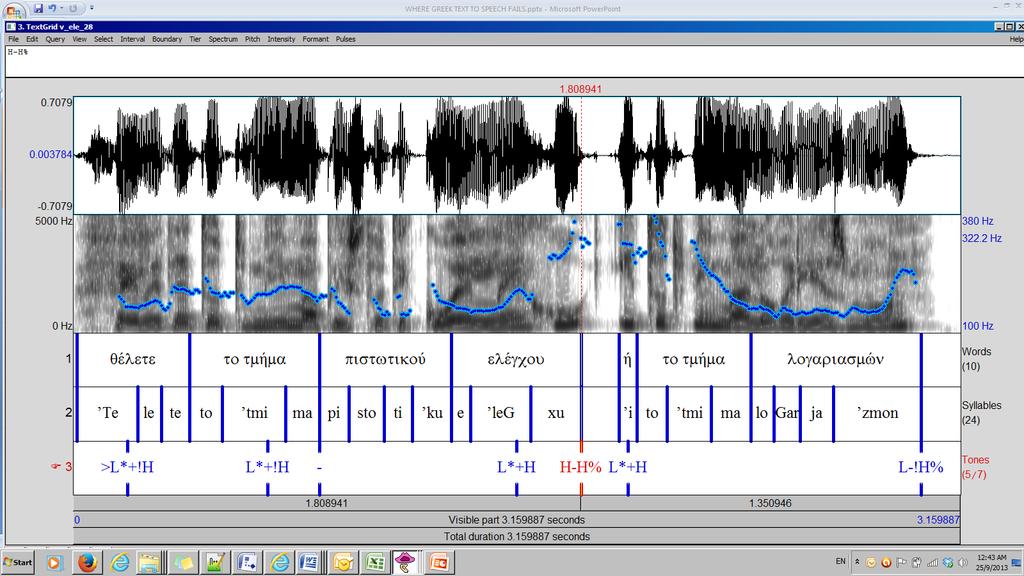The image size is (1024, 576).
Task: Select the syllable interval sto
Action: click(366, 413)
